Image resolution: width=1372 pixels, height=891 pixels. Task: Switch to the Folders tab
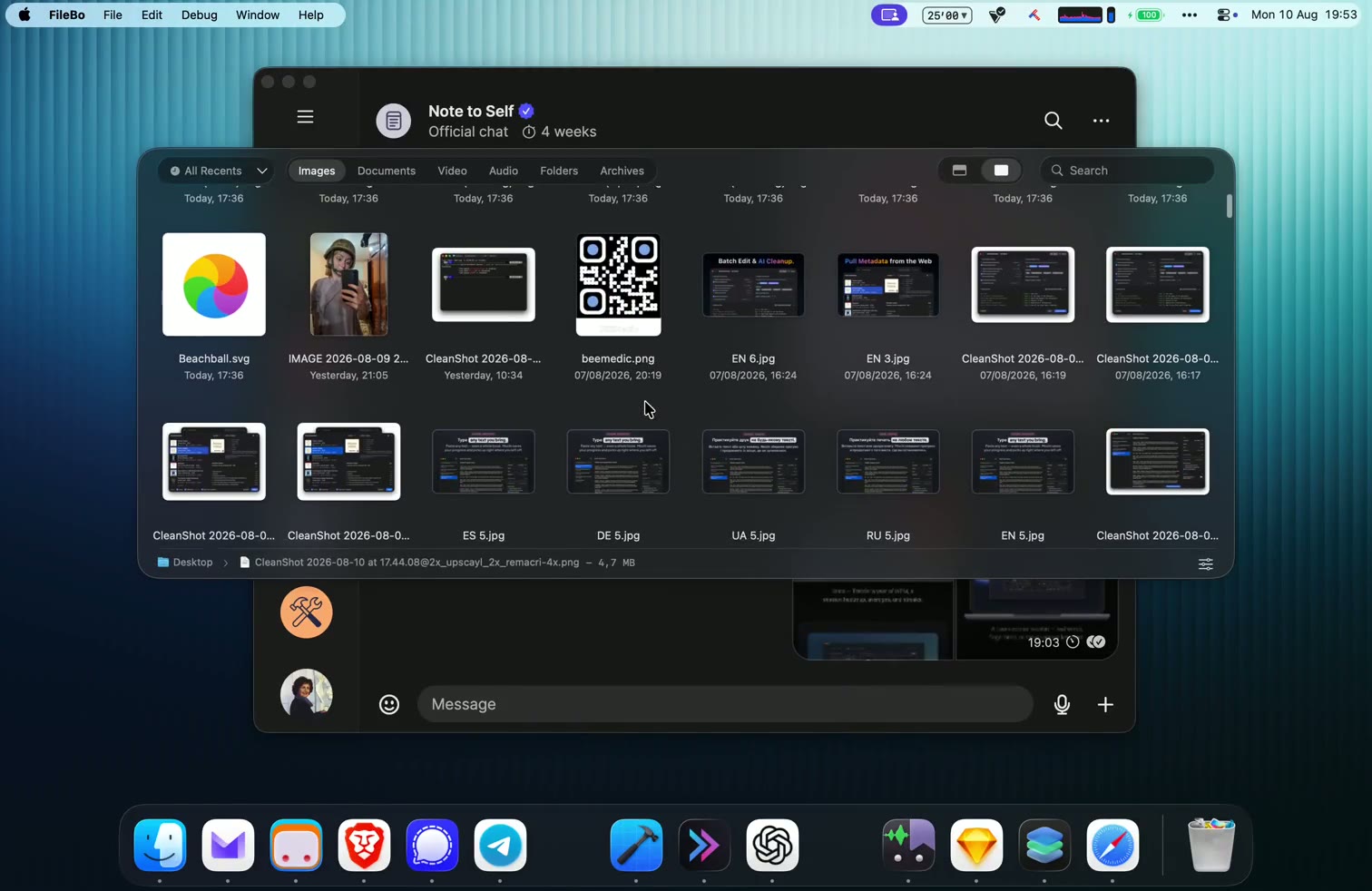[559, 171]
